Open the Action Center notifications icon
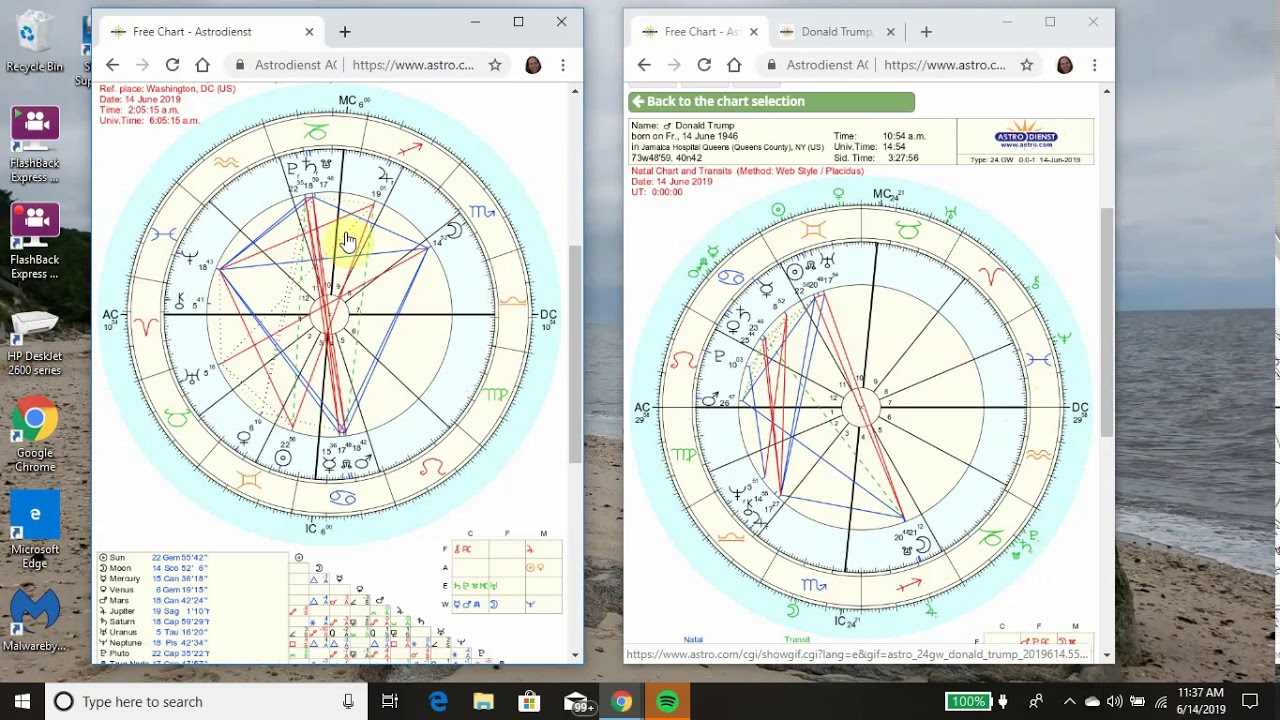Screen dimensions: 1280x720 [x=1250, y=701]
